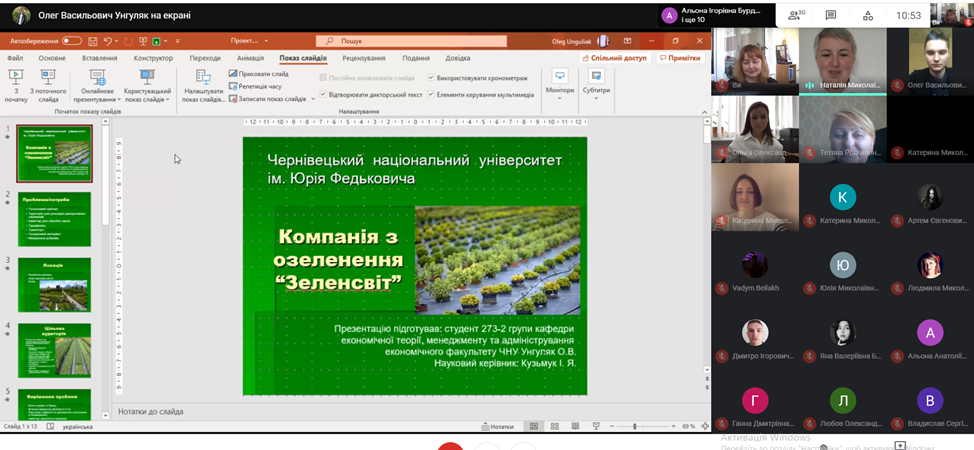Screen dimensions: 974x450
Task: Switch to the Design tab
Action: (x=153, y=58)
